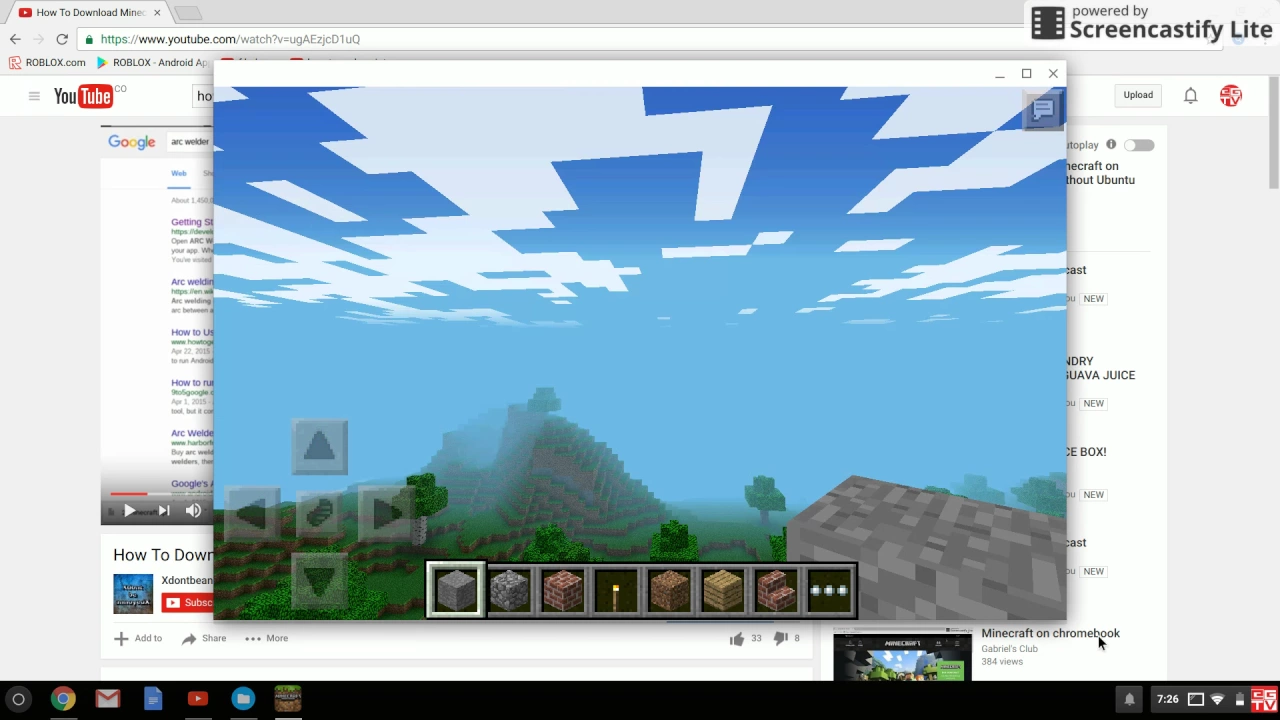Open Files app from the shelf

point(243,699)
